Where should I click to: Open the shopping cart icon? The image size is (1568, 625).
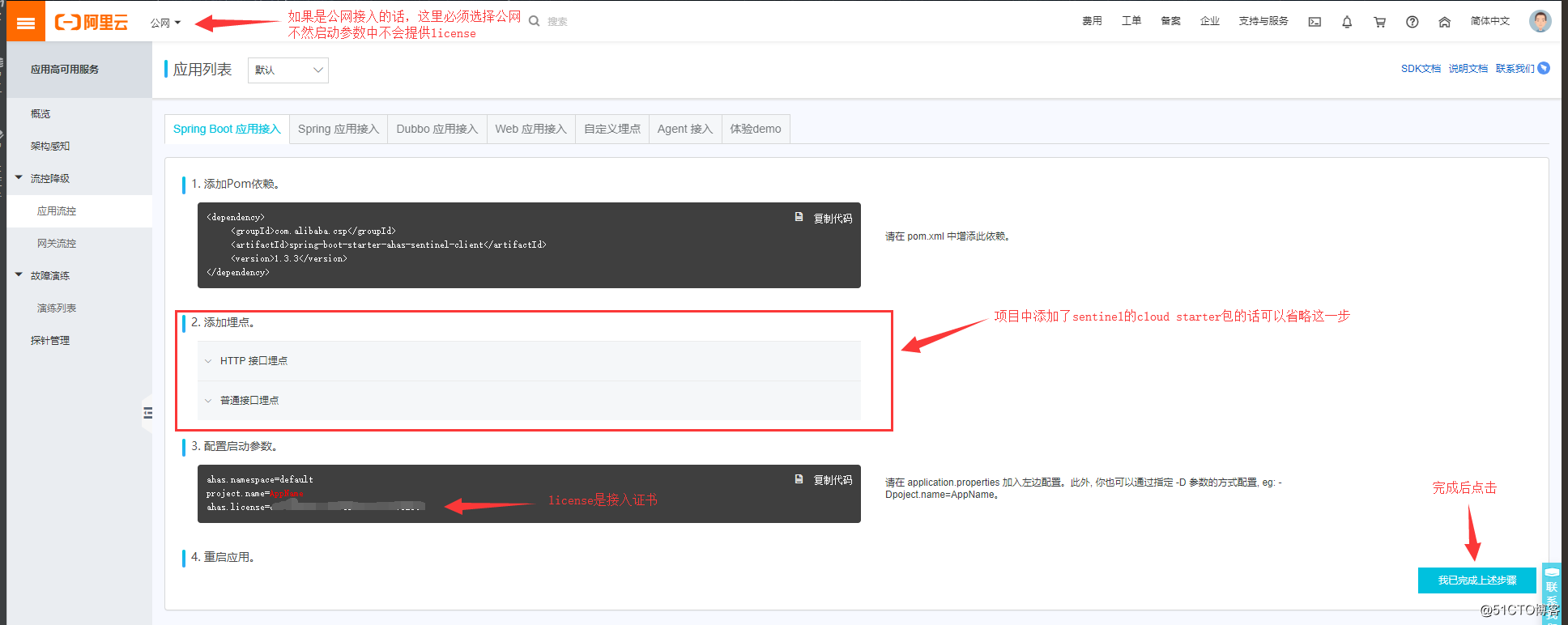pyautogui.click(x=1379, y=22)
